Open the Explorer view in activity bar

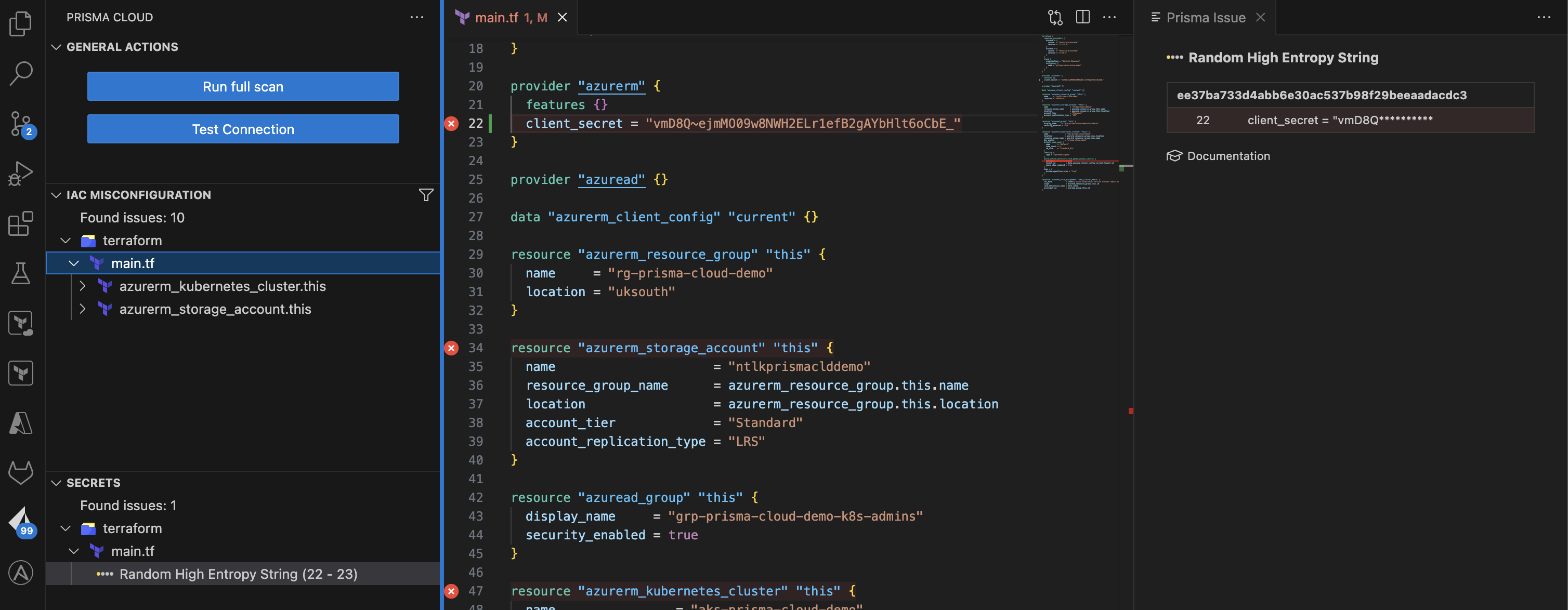tap(21, 24)
